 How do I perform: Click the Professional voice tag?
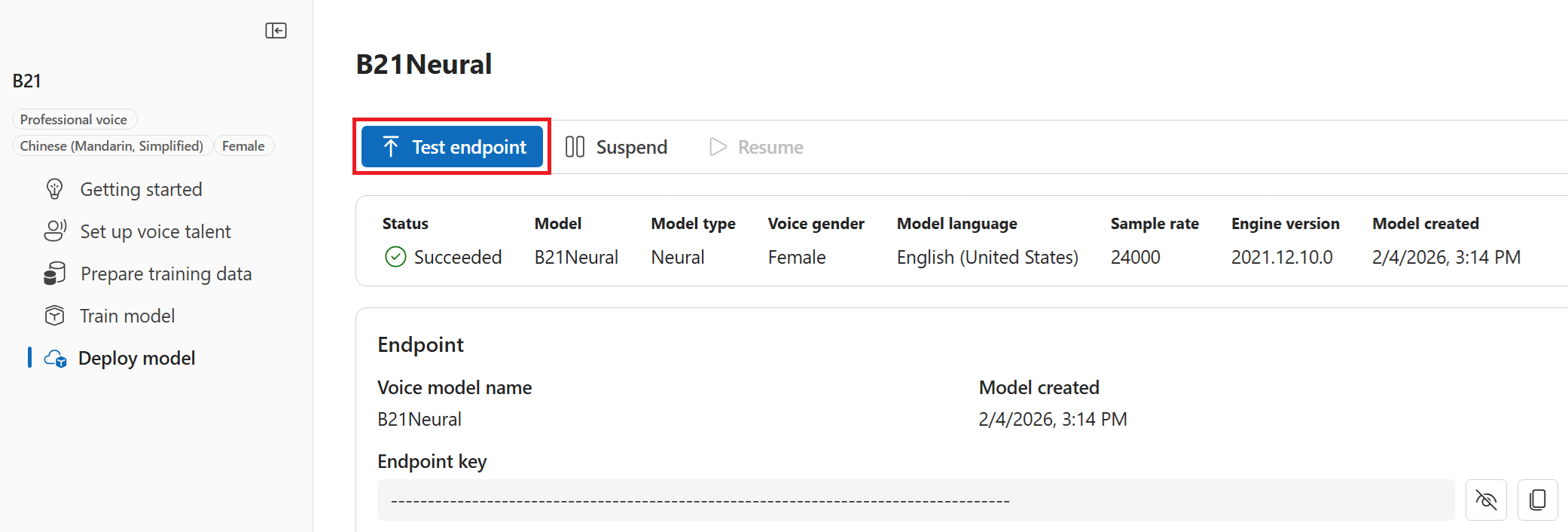pyautogui.click(x=74, y=120)
